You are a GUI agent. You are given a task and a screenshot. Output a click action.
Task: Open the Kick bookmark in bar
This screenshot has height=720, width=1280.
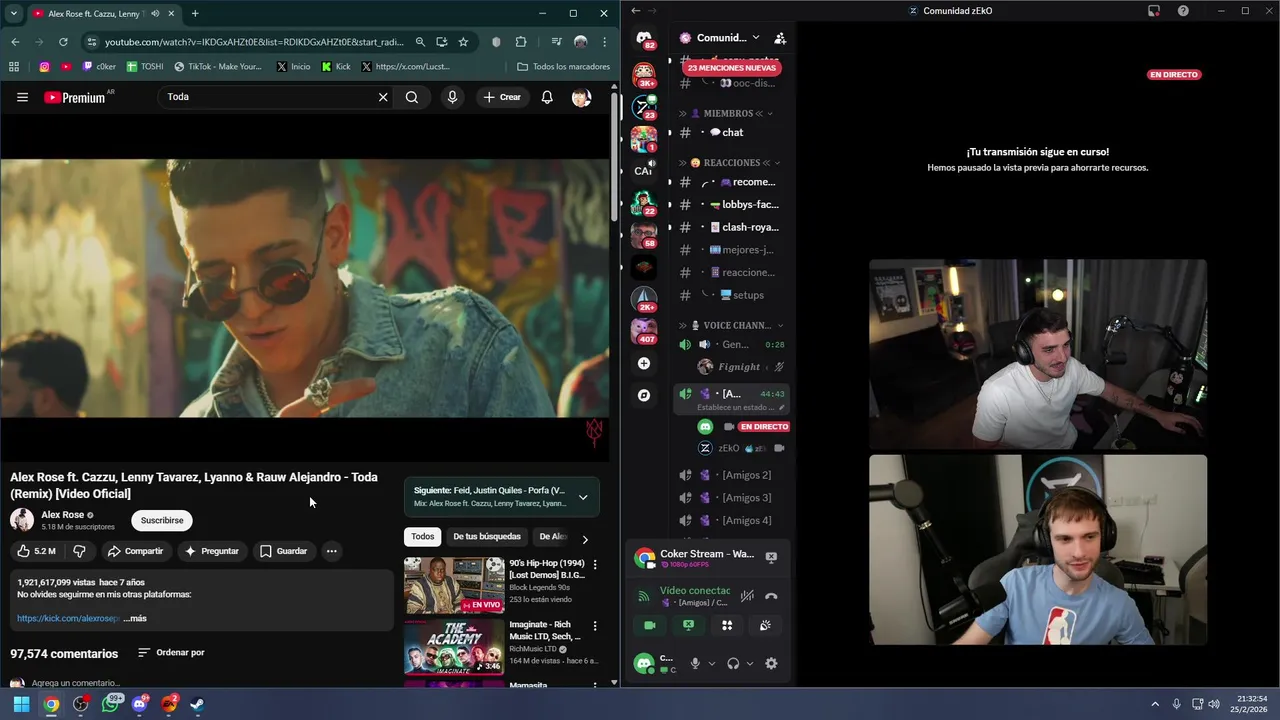point(336,67)
